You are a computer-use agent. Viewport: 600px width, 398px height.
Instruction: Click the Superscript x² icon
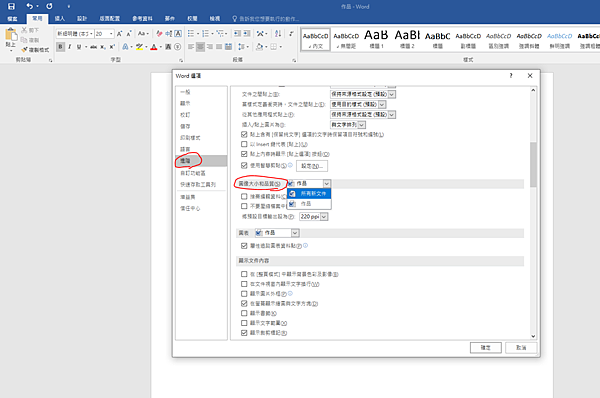pyautogui.click(x=112, y=47)
